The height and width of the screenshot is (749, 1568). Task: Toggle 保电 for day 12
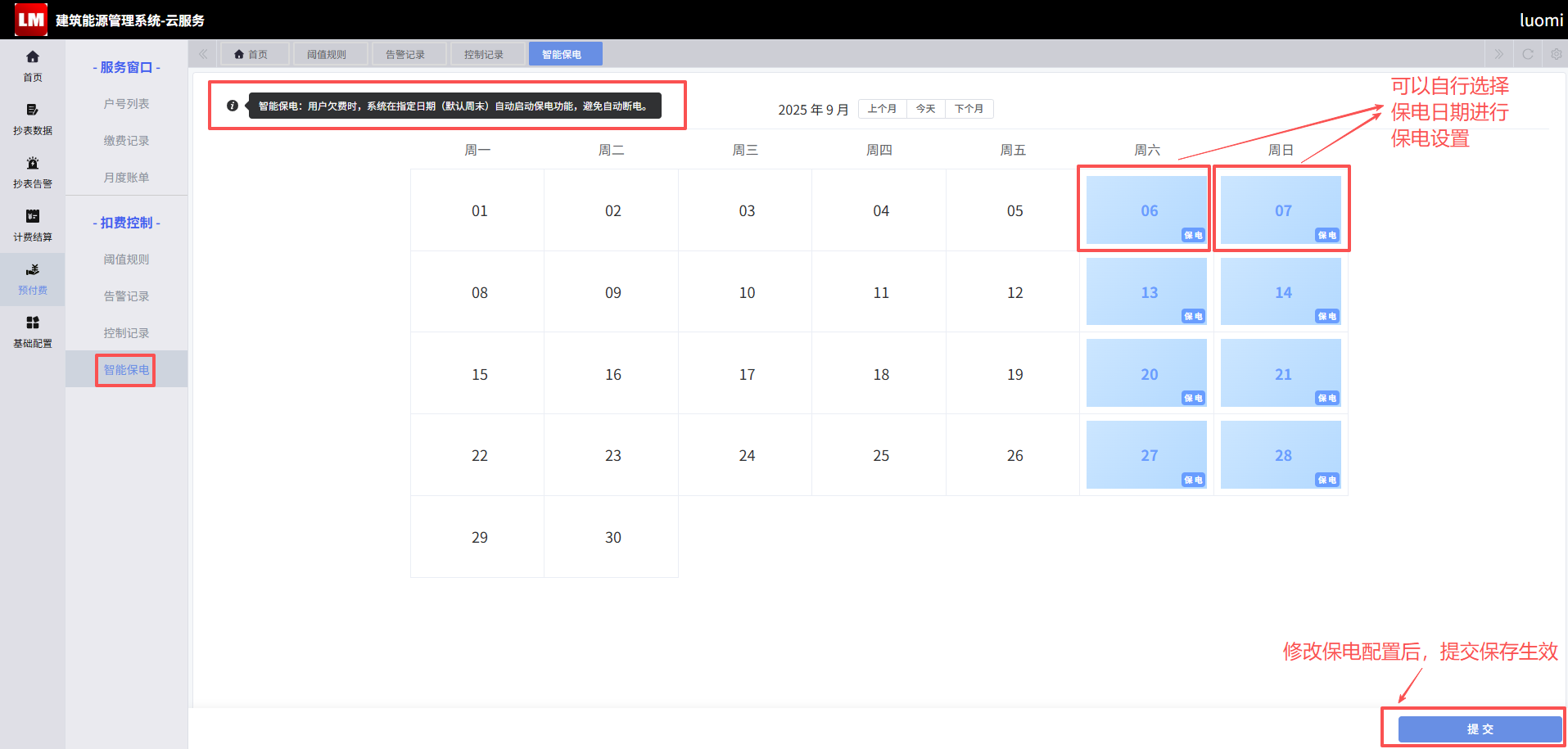1013,292
